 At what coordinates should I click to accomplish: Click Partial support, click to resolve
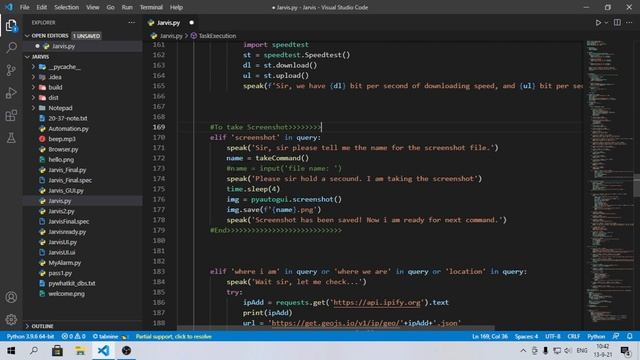pos(173,337)
